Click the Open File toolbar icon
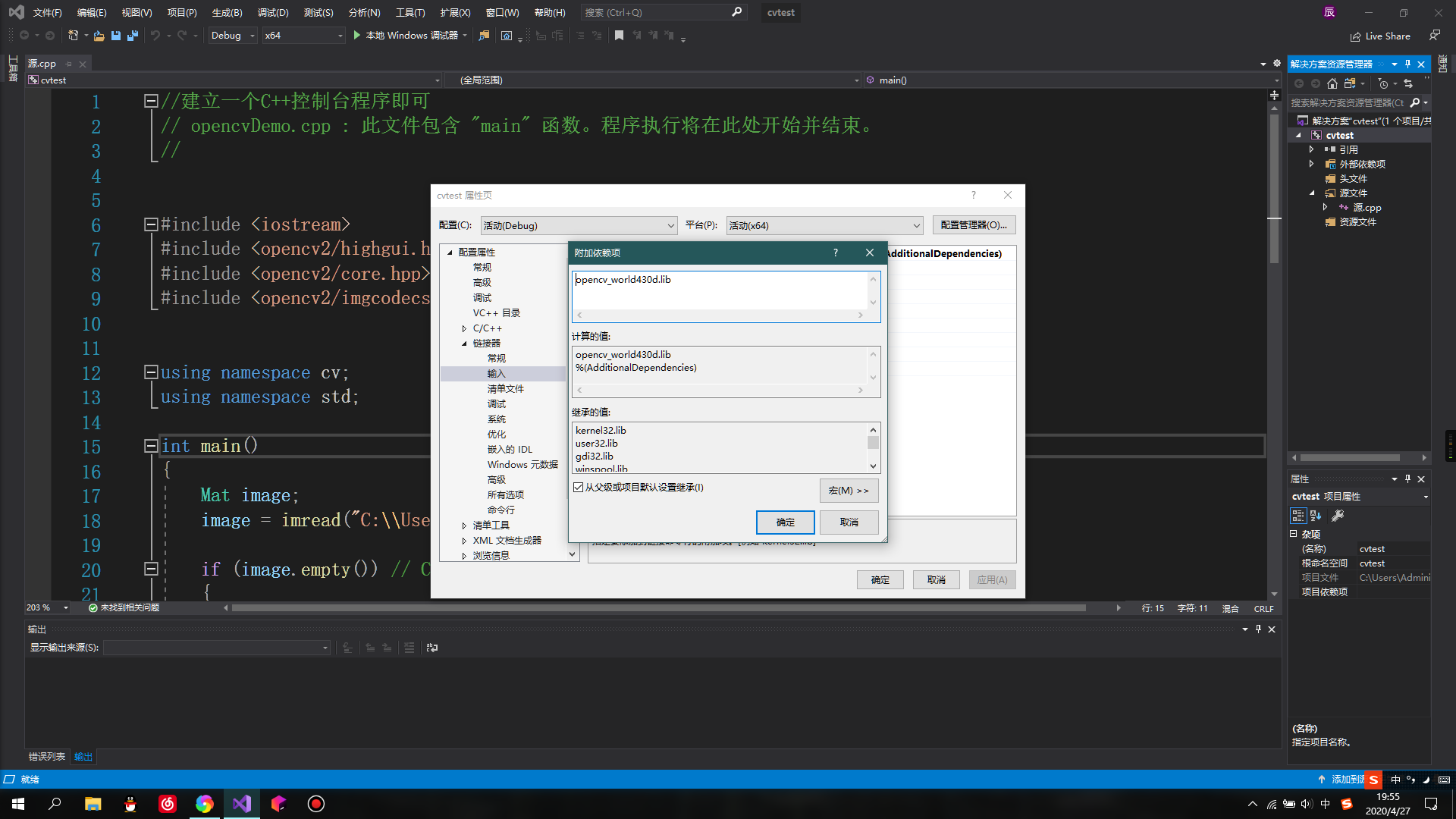The height and width of the screenshot is (819, 1456). click(99, 36)
